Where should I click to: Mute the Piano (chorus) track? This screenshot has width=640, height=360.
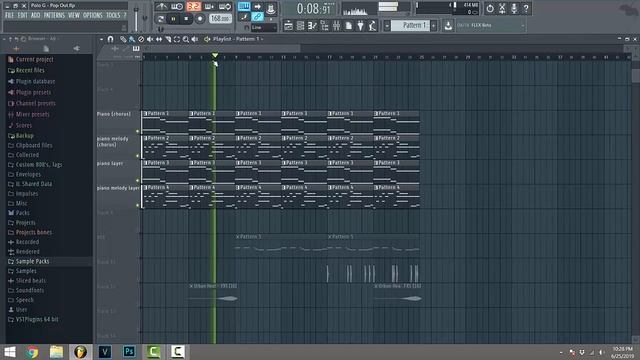pos(138,131)
